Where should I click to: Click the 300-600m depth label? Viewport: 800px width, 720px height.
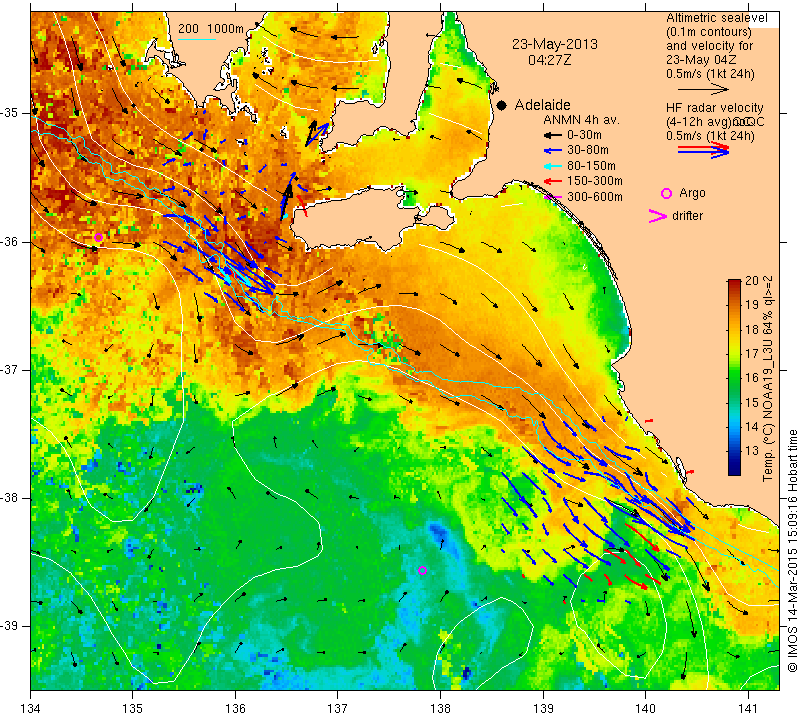click(x=594, y=197)
